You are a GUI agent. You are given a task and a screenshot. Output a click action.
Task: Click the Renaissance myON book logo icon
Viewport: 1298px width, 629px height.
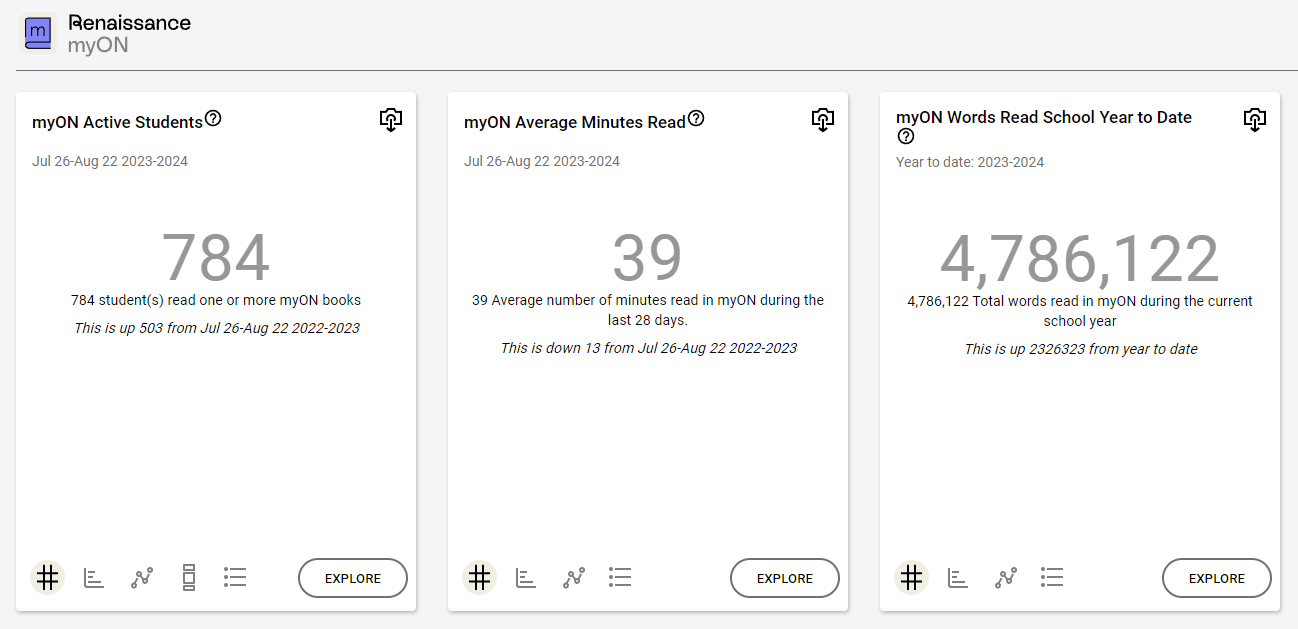click(x=38, y=33)
